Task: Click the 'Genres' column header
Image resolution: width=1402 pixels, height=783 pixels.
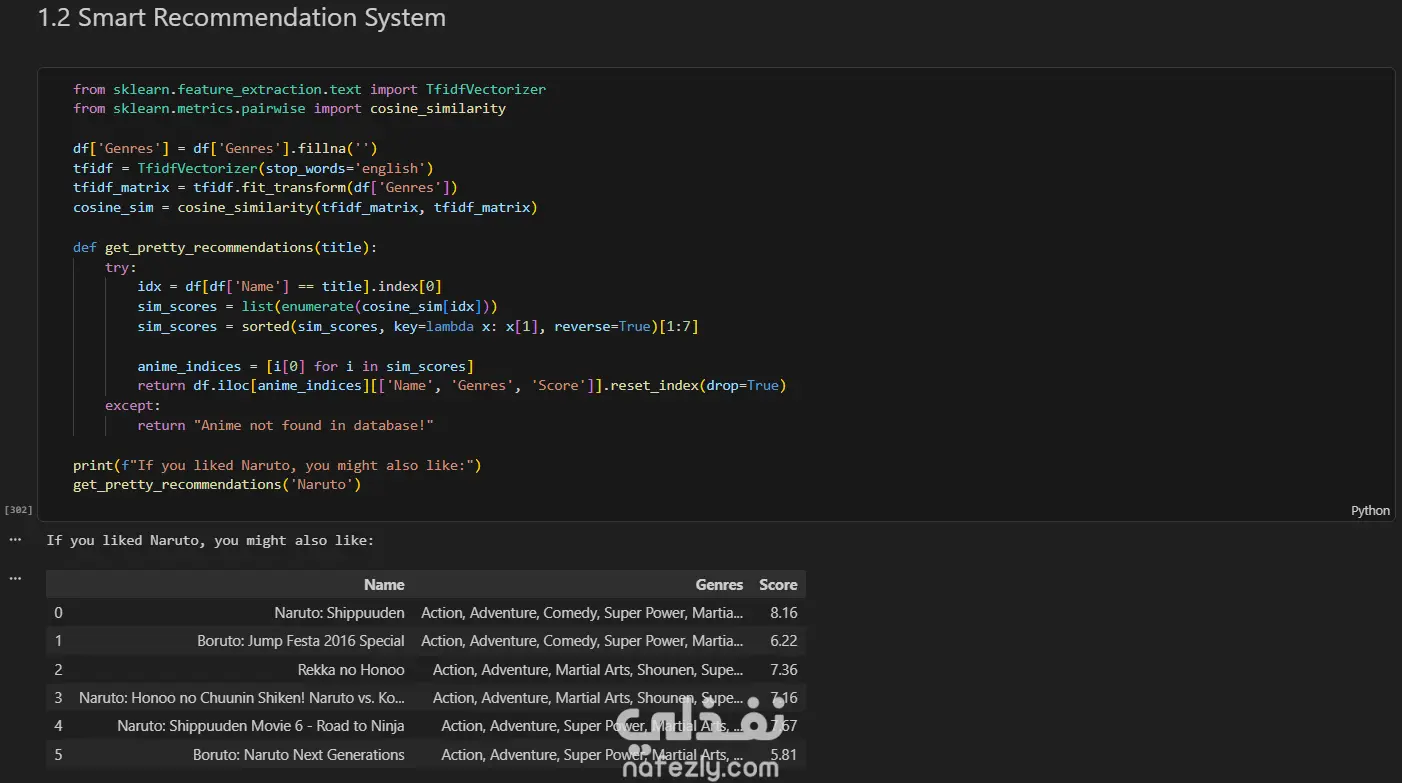Action: 719,585
